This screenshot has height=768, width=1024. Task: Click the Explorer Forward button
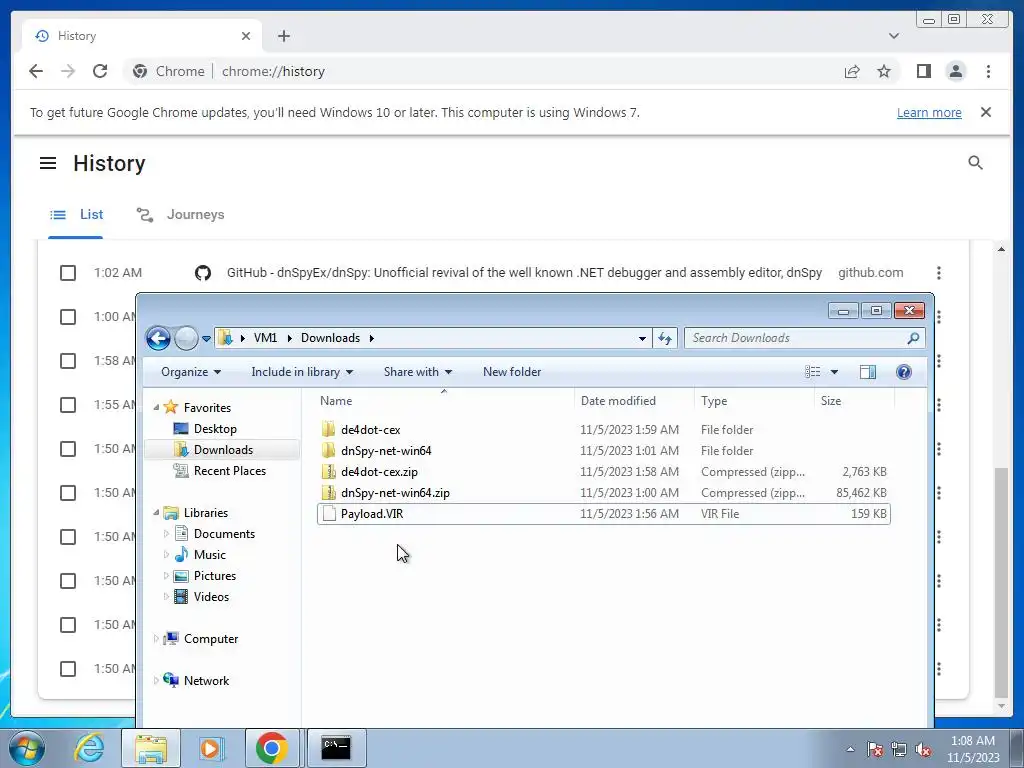click(186, 338)
